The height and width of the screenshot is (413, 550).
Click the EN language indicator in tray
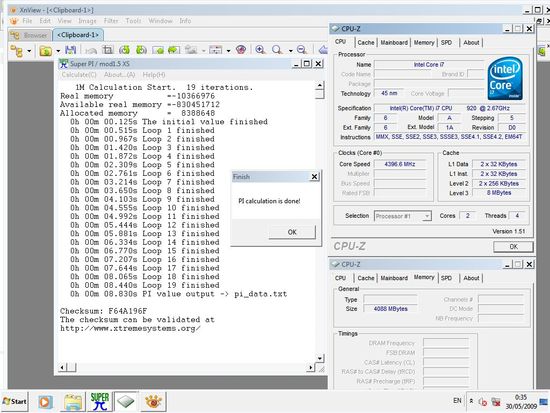click(x=457, y=400)
